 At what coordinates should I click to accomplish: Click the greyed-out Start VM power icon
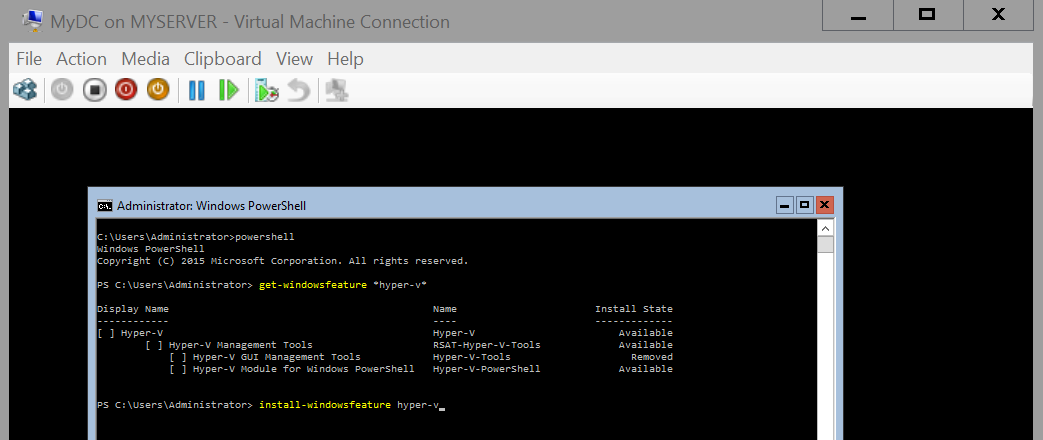coord(62,90)
